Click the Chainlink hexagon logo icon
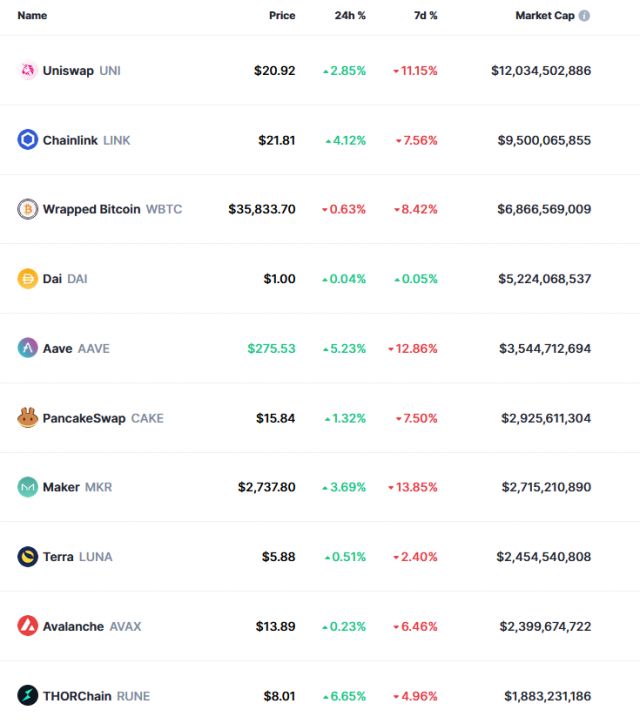Viewport: 640px width, 724px height. 27,140
